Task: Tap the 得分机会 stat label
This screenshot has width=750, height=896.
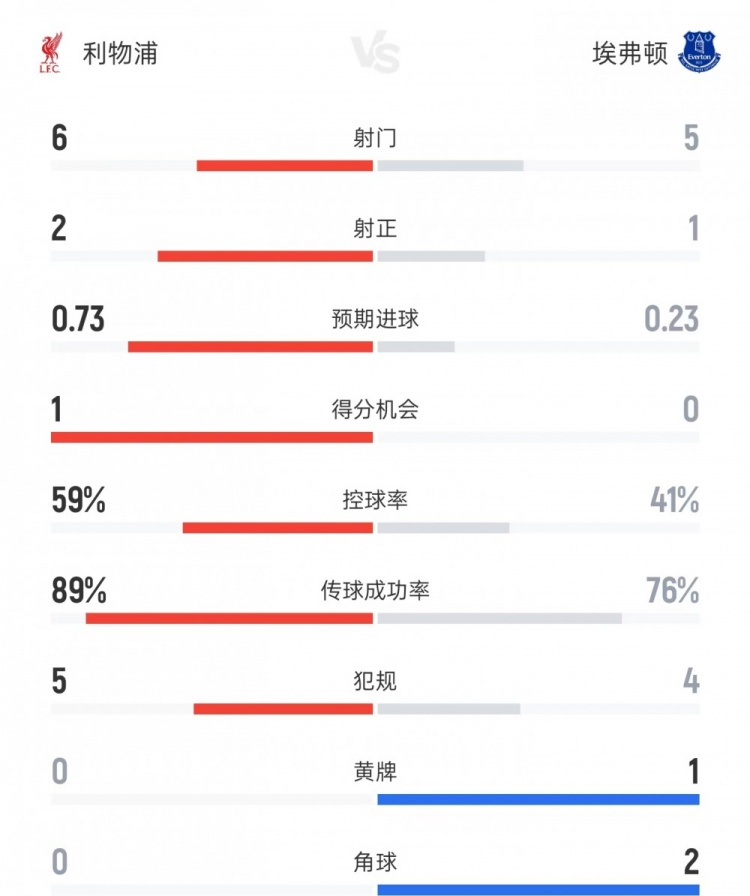Action: (375, 409)
